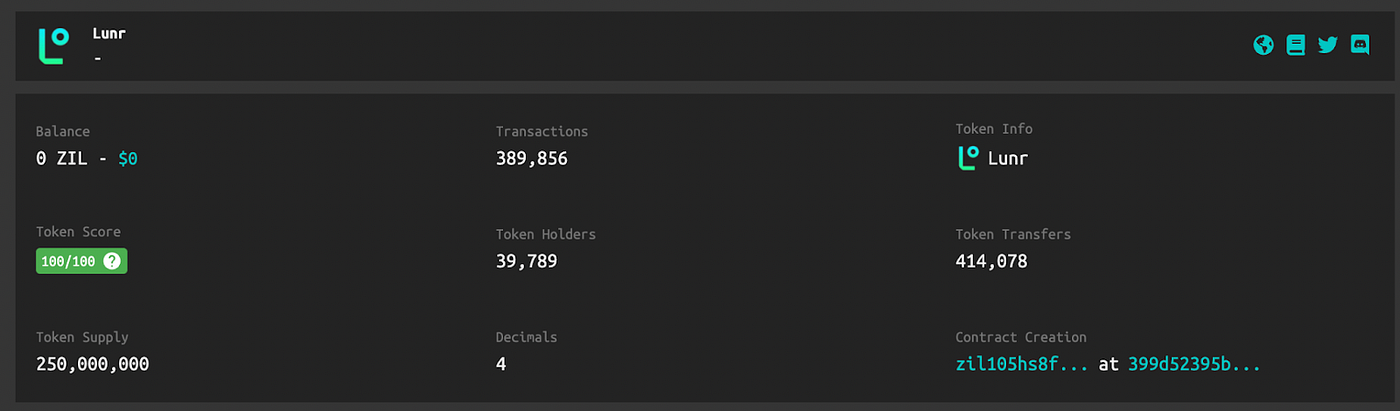Click the Lunr logo under Token Info
Image resolution: width=1400 pixels, height=411 pixels.
tap(967, 158)
